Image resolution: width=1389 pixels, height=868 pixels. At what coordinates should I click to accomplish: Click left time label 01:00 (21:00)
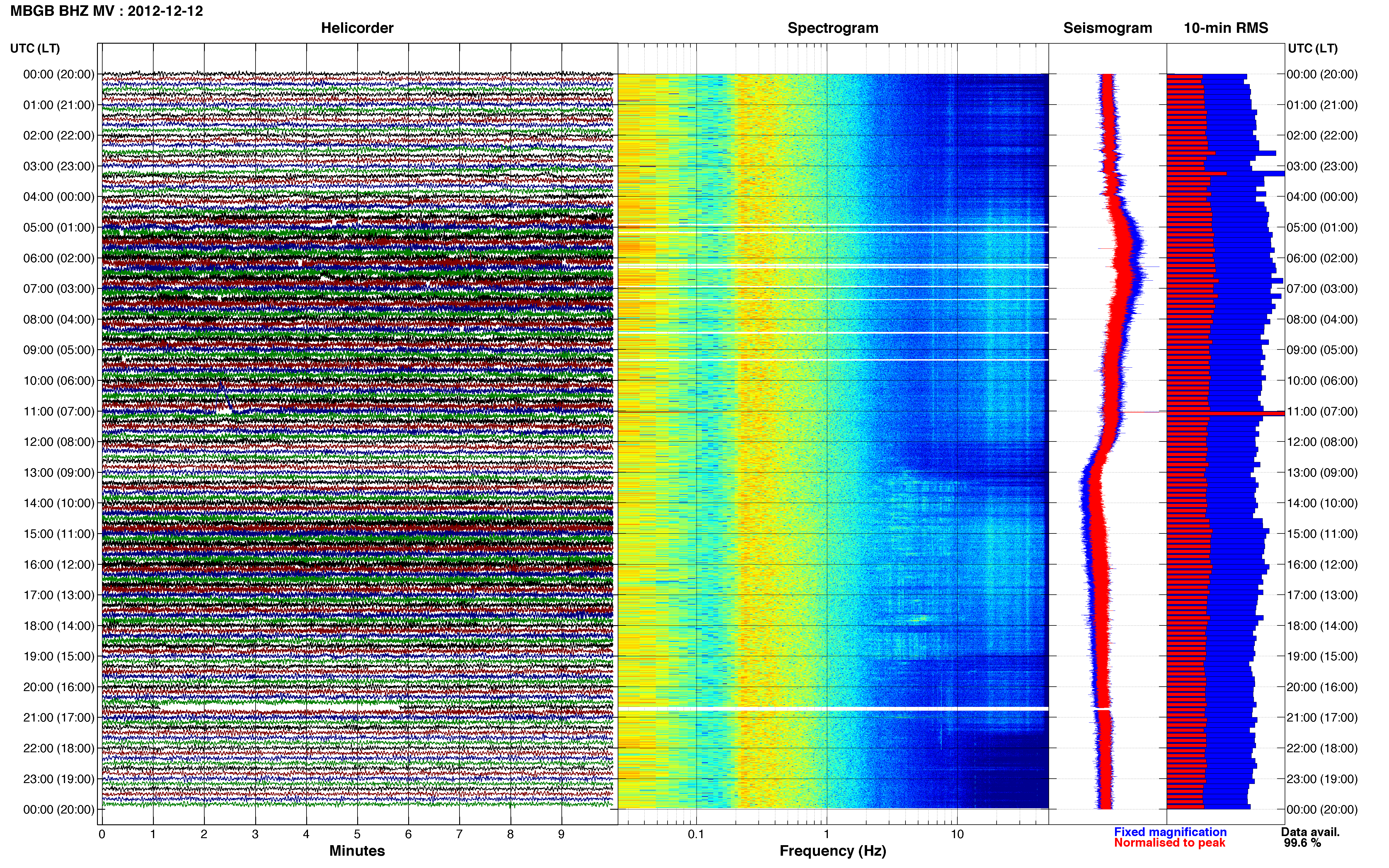click(x=59, y=105)
